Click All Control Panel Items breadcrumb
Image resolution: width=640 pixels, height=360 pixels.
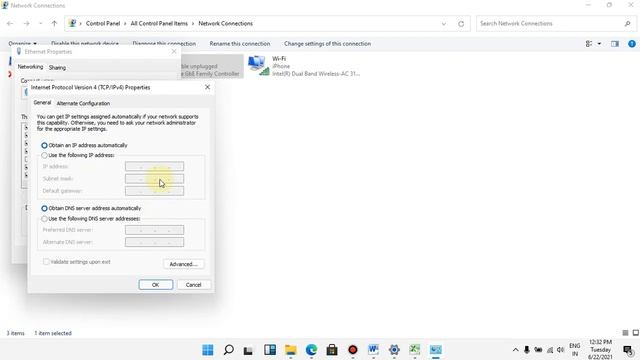click(x=159, y=24)
